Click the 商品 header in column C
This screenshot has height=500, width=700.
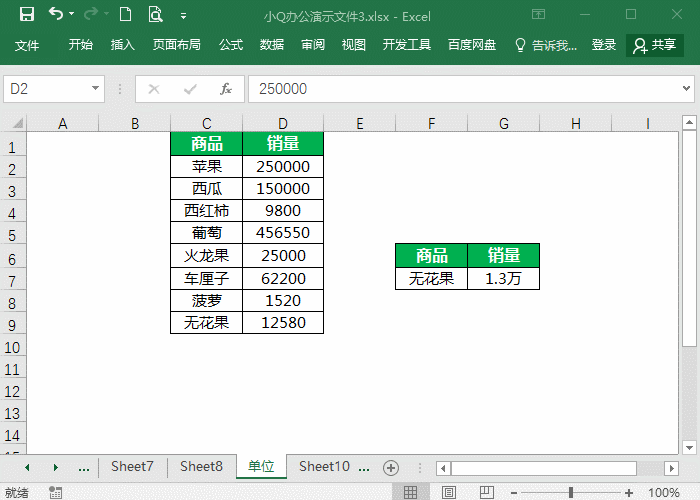point(207,144)
